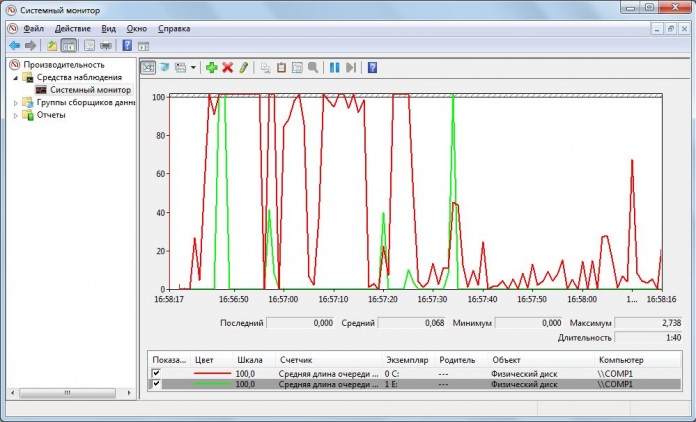
Task: Open the Действие menu
Action: tap(72, 29)
